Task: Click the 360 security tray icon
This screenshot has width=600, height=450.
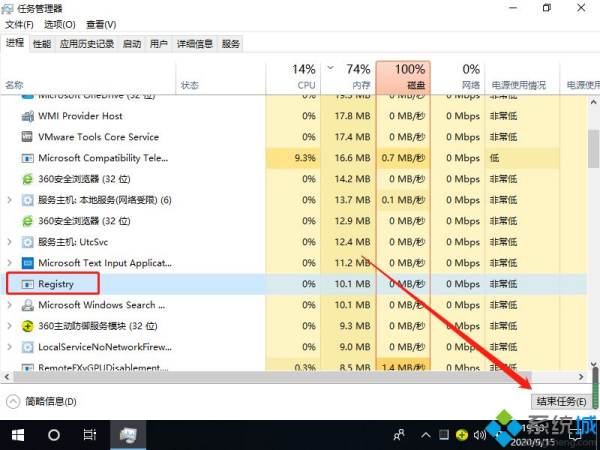Action: pyautogui.click(x=462, y=435)
